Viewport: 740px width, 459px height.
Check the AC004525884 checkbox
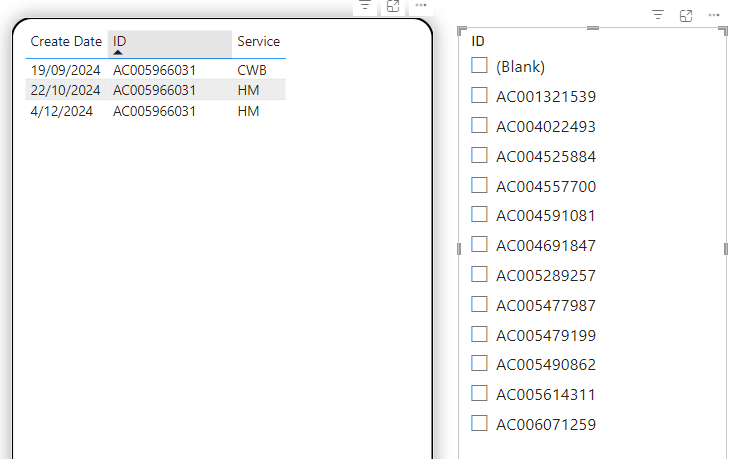tap(479, 155)
